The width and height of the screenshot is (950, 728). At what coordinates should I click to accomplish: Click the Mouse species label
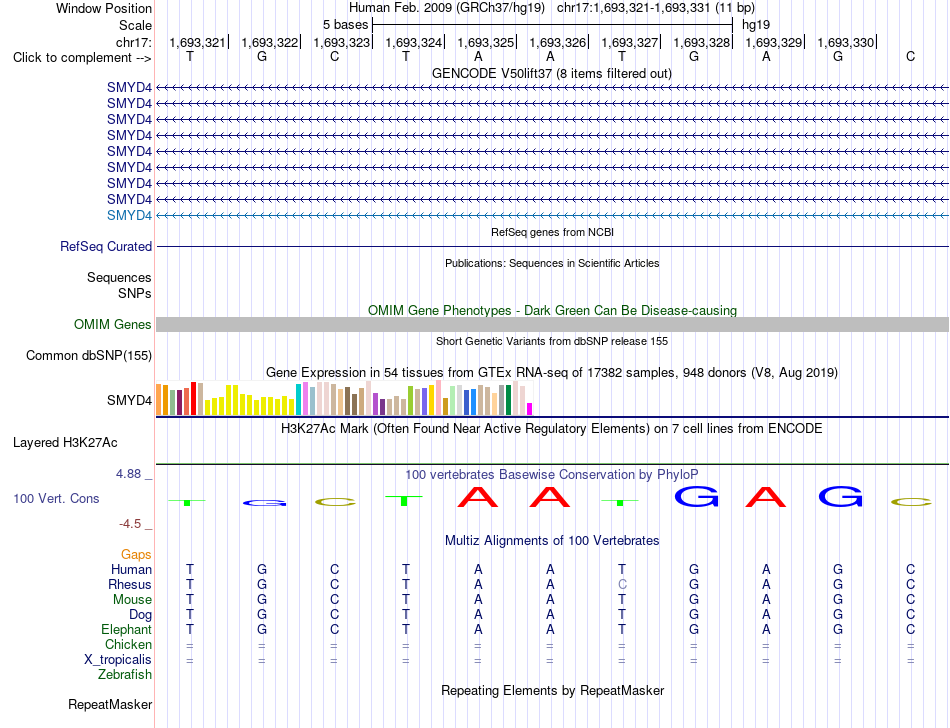coord(132,600)
